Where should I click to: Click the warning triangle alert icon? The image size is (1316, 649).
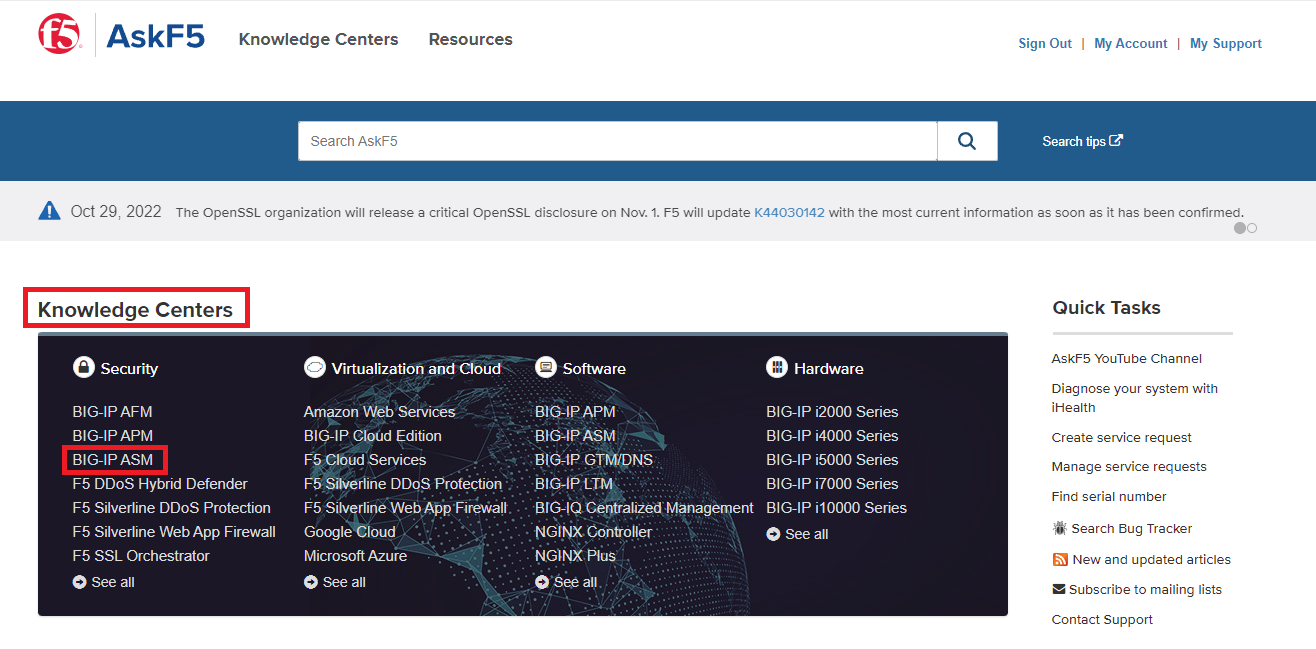[49, 211]
